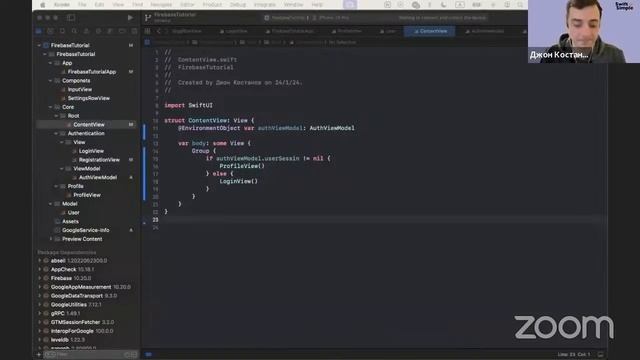Screen dimensions: 640x360
Task: Select GoogleService-Info file in navigator
Action: [86, 230]
